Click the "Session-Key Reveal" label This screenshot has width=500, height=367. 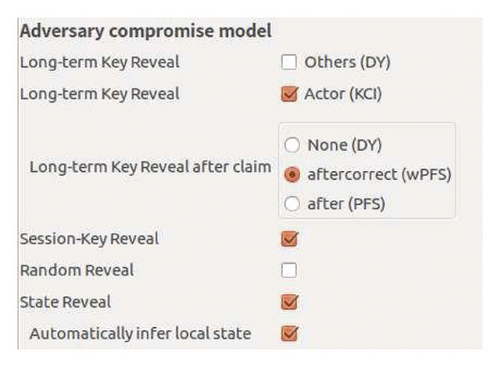89,239
